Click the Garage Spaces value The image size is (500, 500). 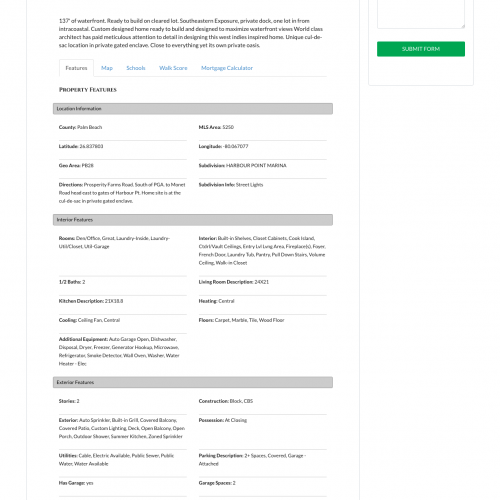[x=234, y=483]
